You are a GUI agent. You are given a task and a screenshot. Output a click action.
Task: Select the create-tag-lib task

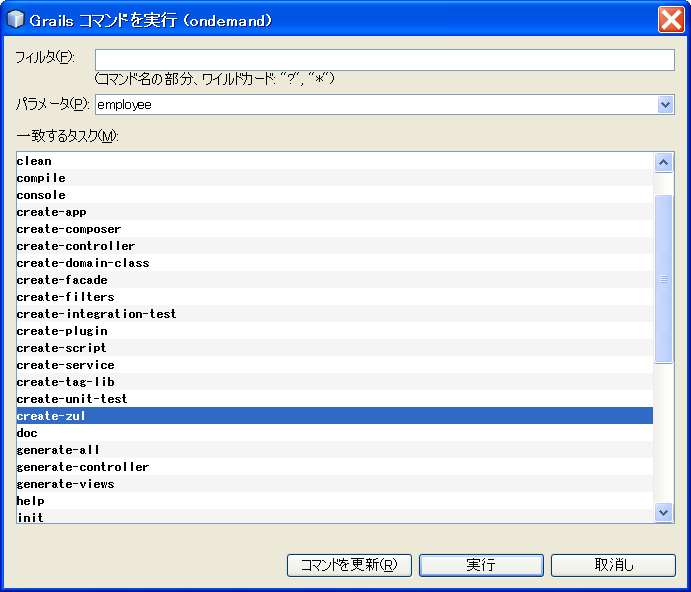(x=334, y=381)
